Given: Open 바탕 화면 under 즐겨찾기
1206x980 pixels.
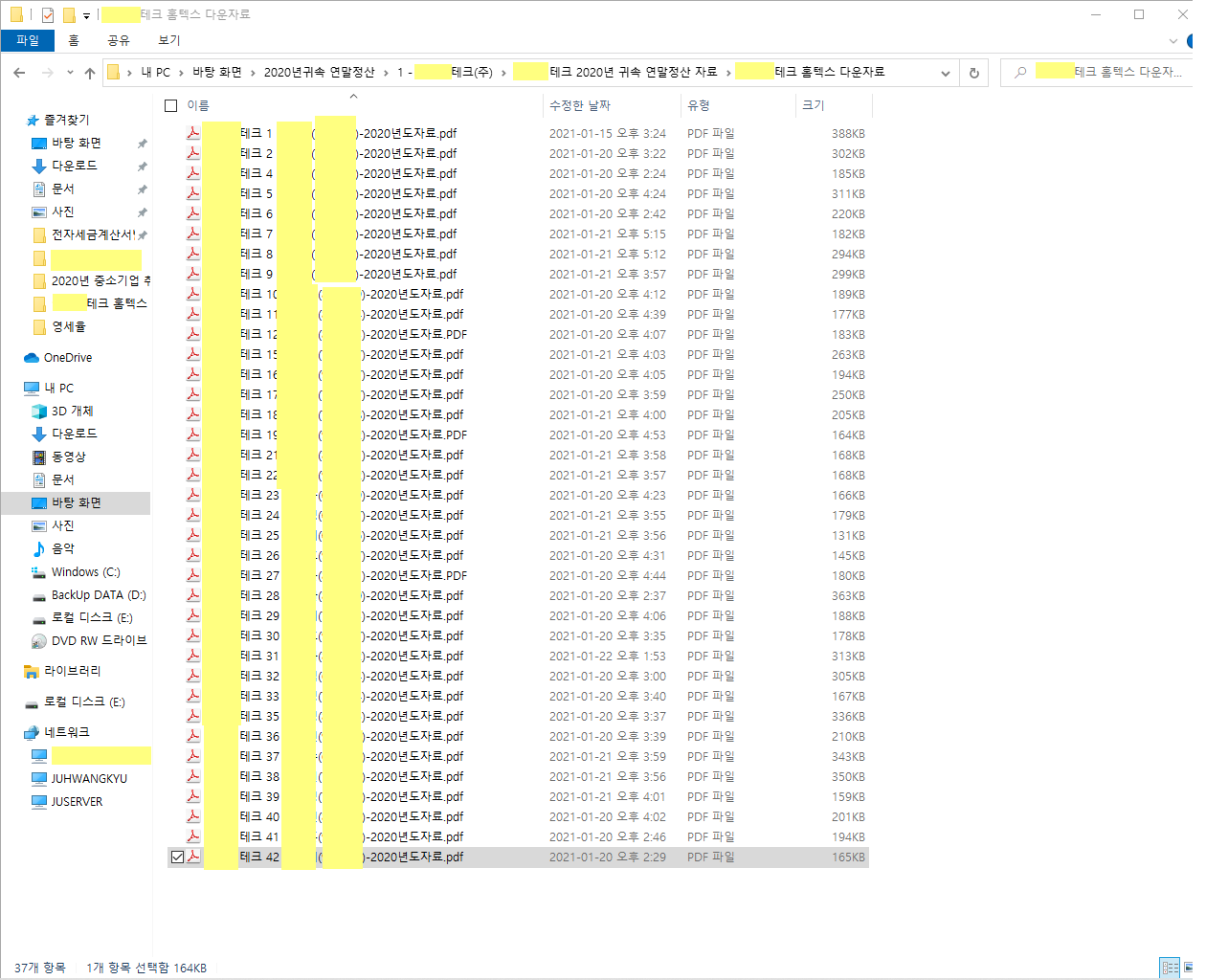Looking at the screenshot, I should [x=77, y=143].
